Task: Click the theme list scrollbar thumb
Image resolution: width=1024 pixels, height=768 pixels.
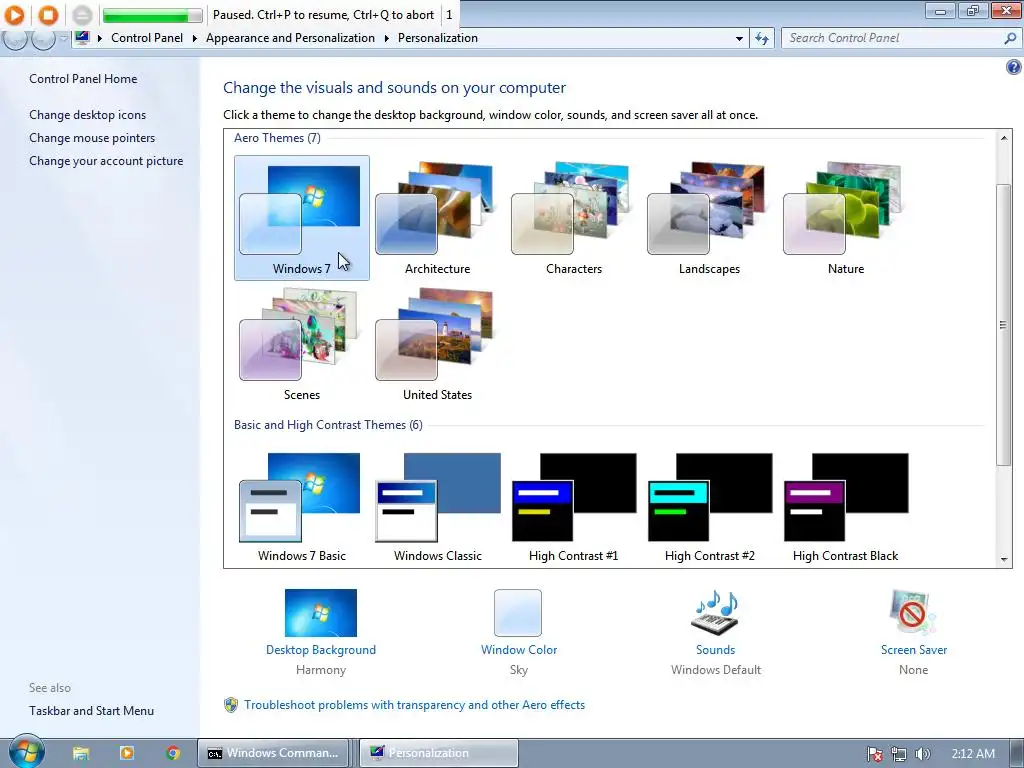Action: 1004,325
